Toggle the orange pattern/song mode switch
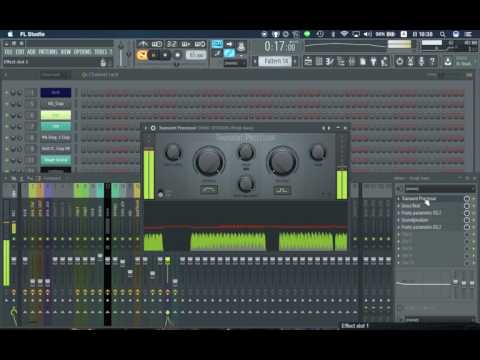This screenshot has width=480, height=360. (x=142, y=55)
